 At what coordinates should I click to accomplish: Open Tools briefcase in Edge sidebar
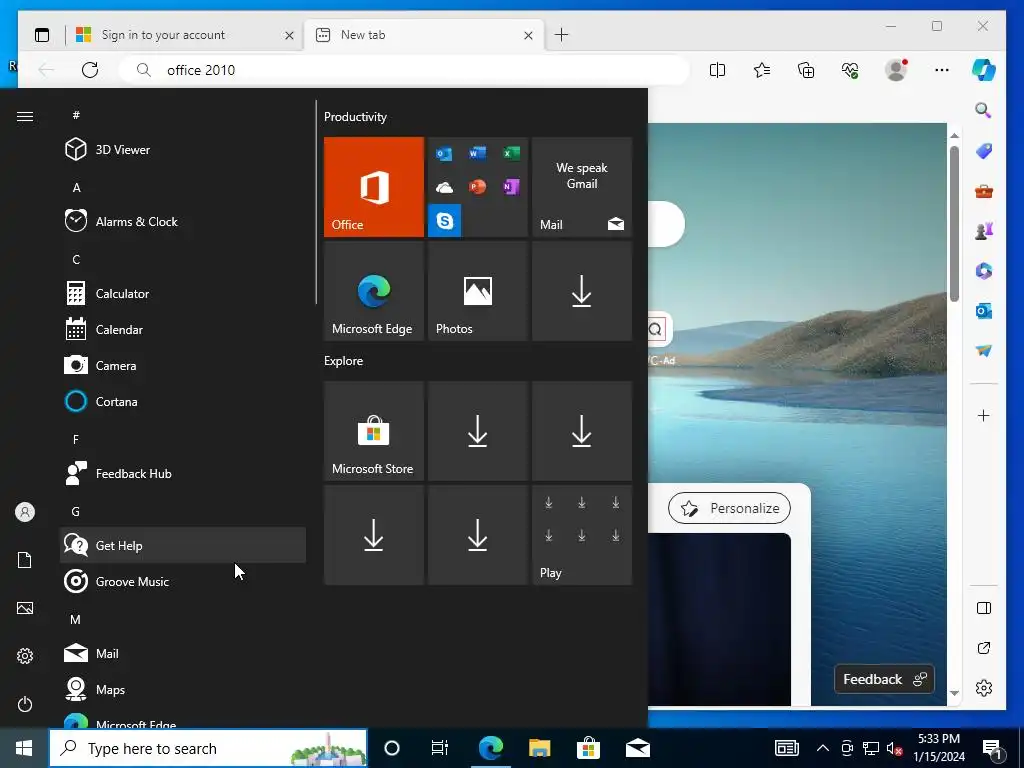tap(984, 191)
